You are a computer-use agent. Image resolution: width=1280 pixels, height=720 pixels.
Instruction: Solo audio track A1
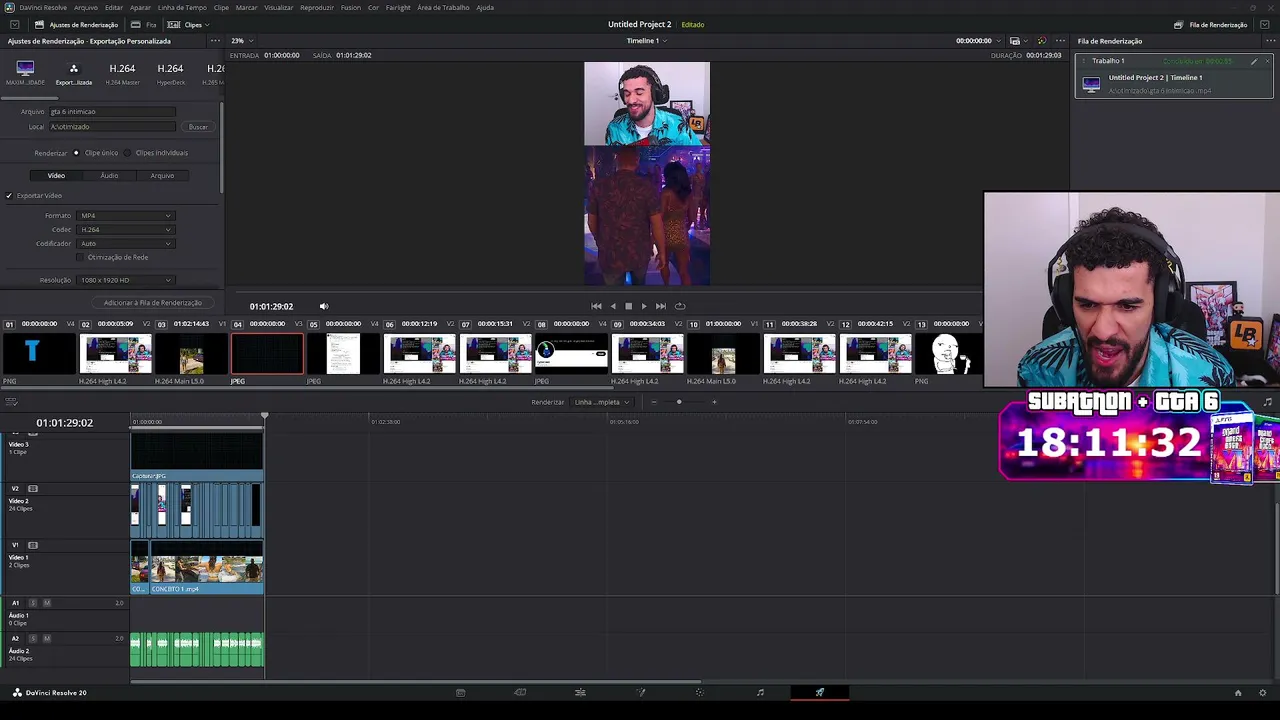[x=33, y=603]
